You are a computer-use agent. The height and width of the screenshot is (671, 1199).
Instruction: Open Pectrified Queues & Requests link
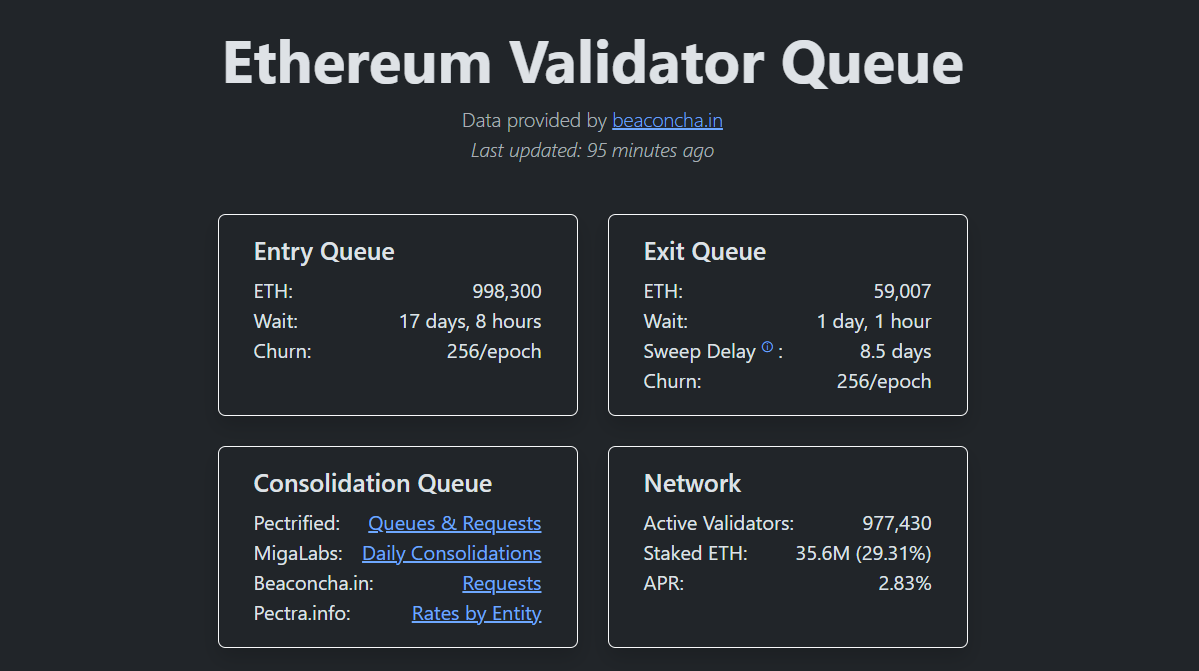tap(454, 523)
